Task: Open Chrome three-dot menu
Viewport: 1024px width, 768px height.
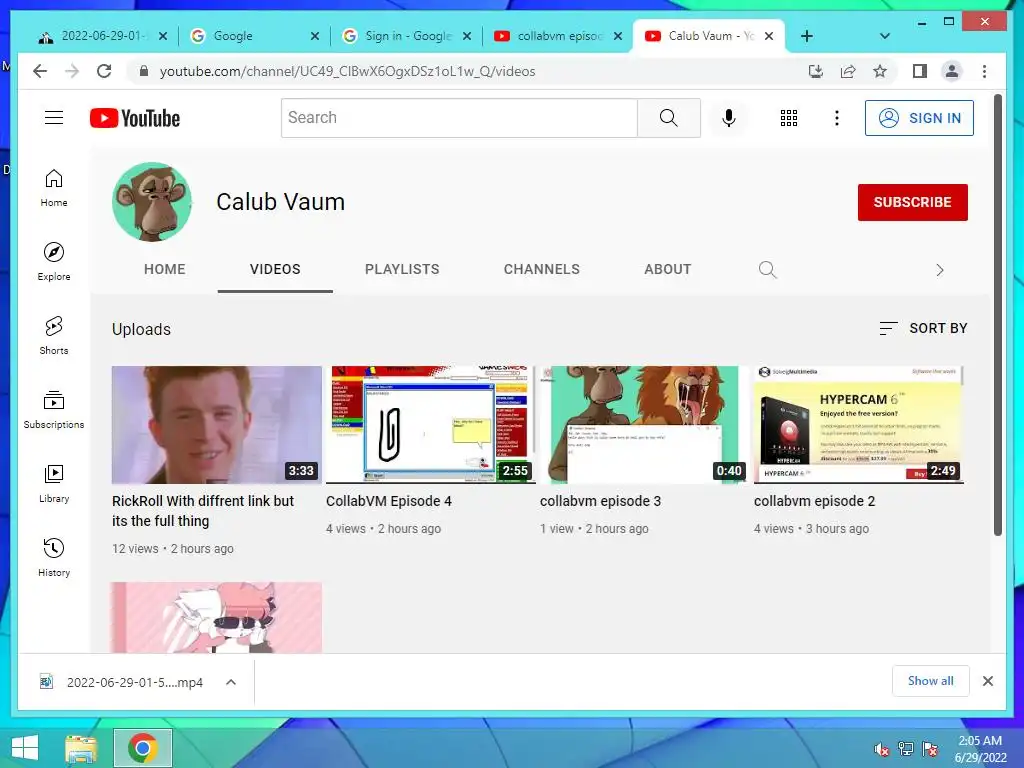Action: pos(984,71)
